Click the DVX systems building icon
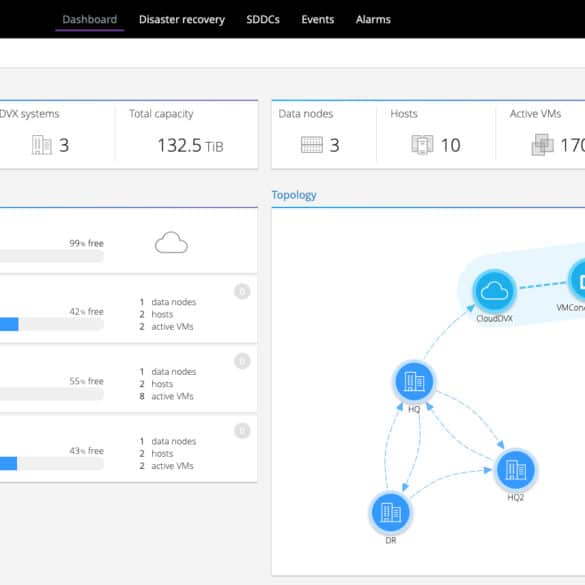This screenshot has width=585, height=585. pos(41,145)
